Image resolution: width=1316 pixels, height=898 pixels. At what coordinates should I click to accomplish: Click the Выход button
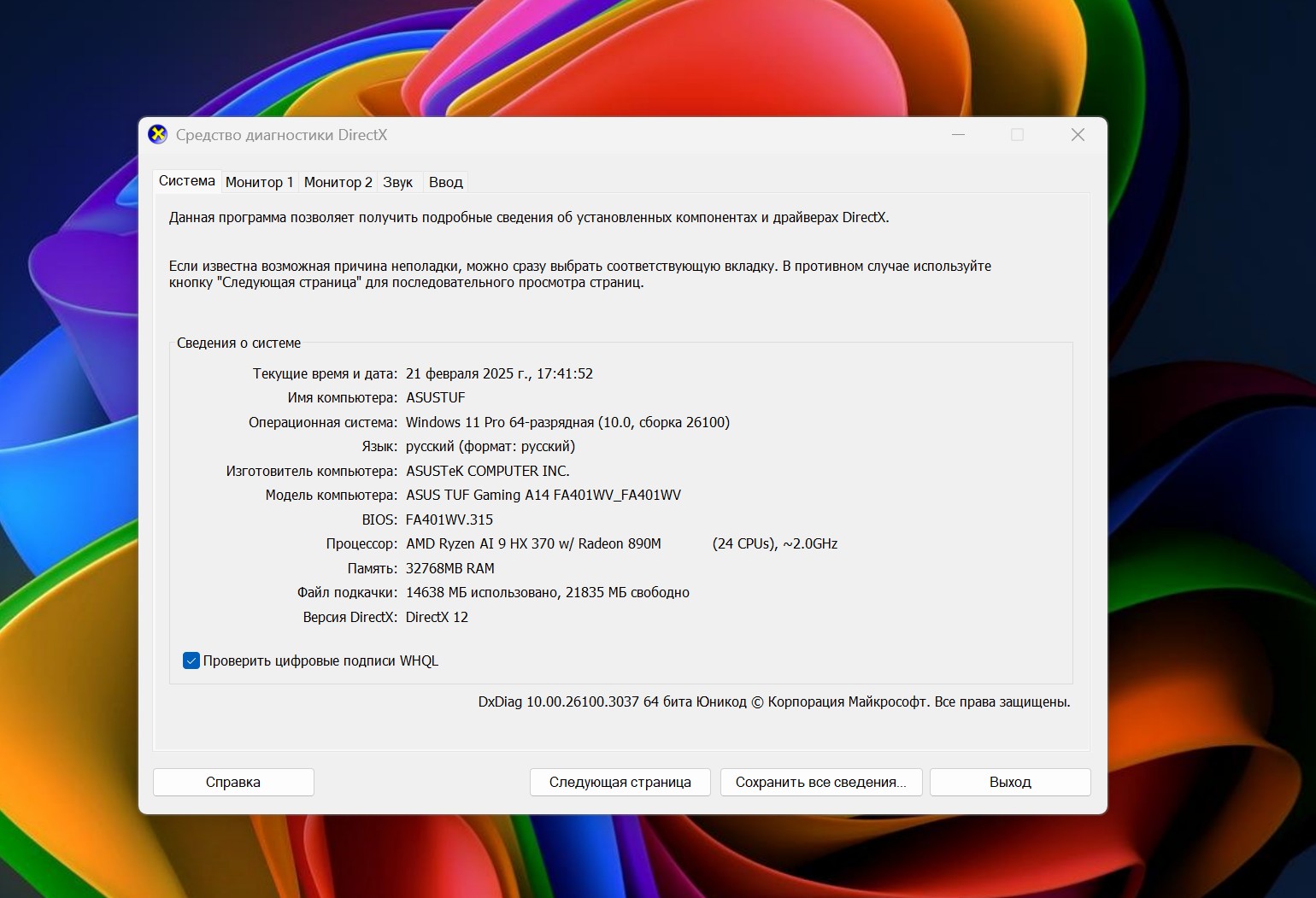(1010, 782)
